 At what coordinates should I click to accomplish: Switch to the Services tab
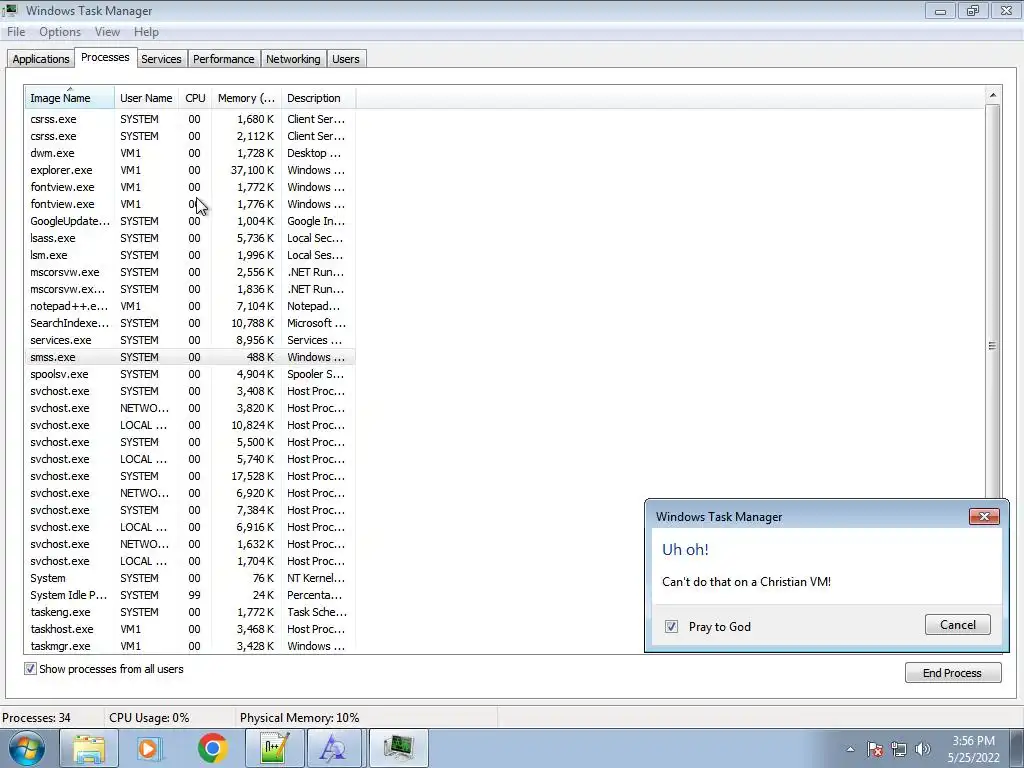click(161, 59)
